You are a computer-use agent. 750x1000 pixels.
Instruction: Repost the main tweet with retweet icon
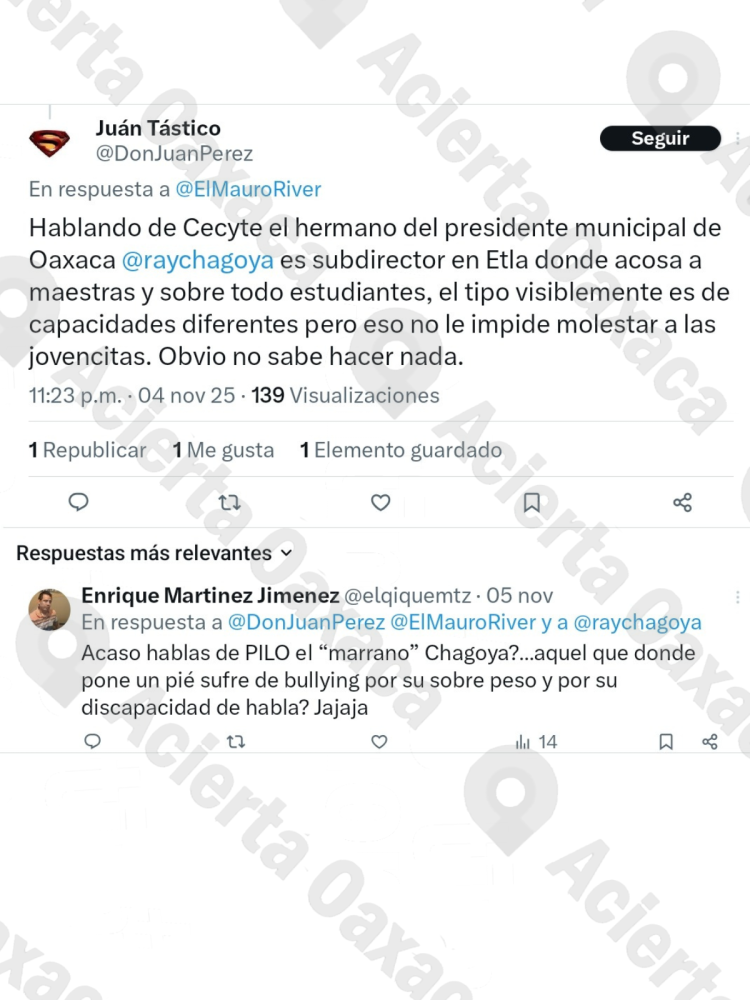pyautogui.click(x=230, y=503)
